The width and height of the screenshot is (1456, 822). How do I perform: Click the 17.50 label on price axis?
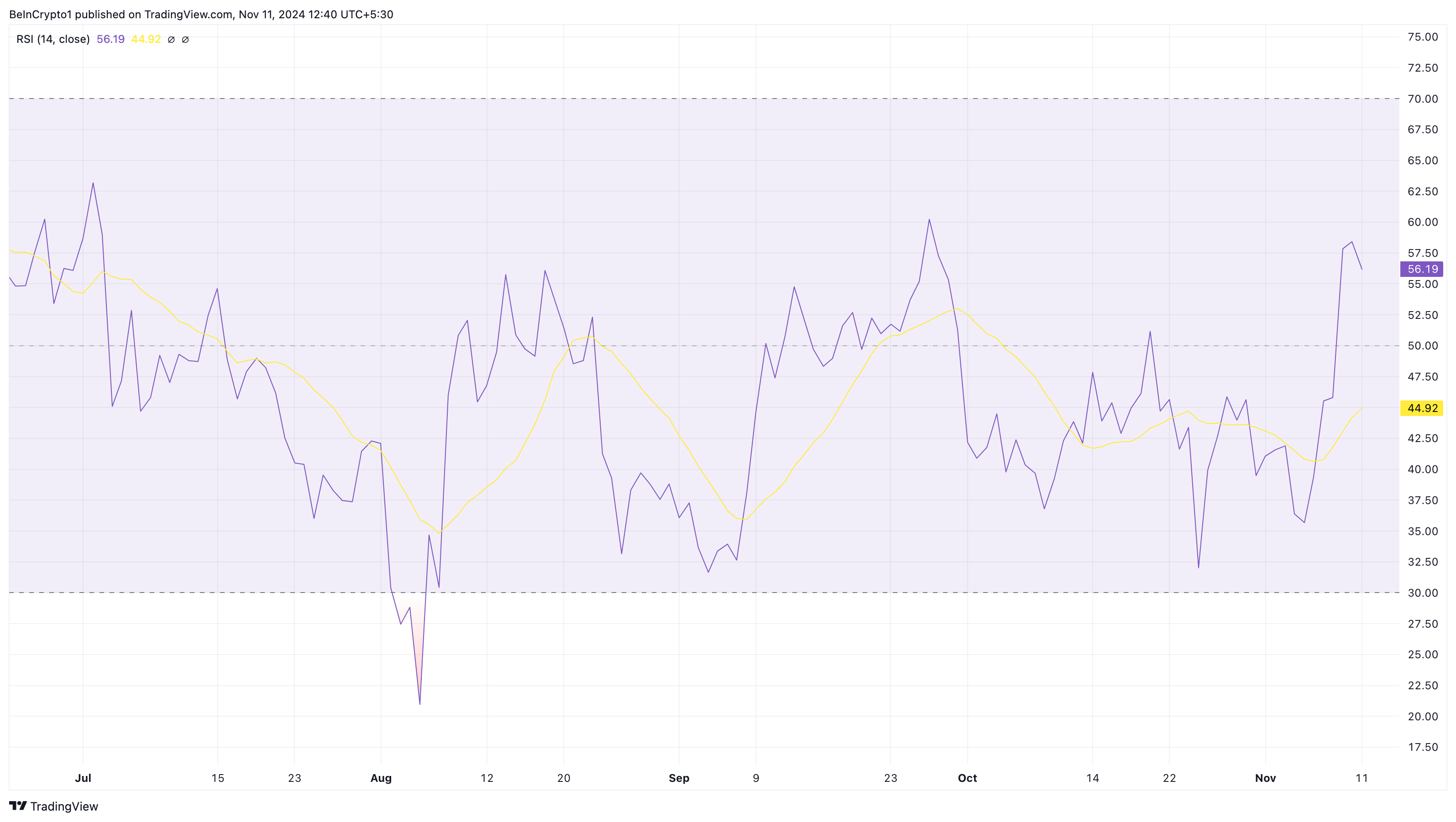pyautogui.click(x=1422, y=747)
